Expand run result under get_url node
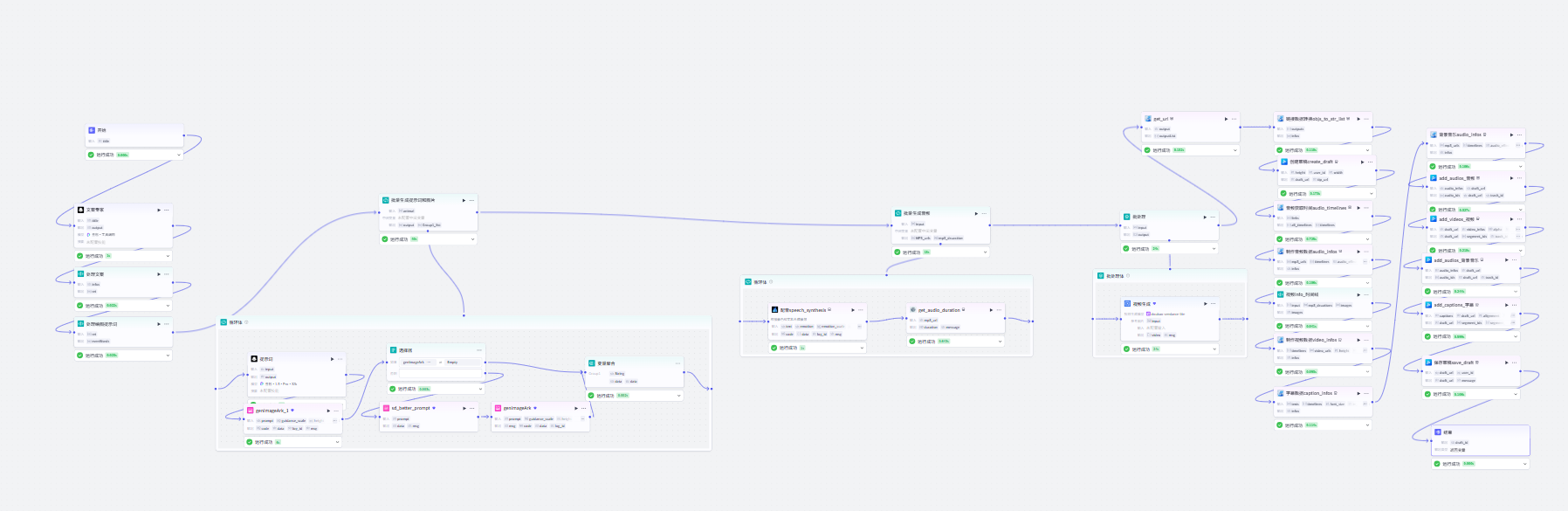1568x511 pixels. (x=1235, y=150)
